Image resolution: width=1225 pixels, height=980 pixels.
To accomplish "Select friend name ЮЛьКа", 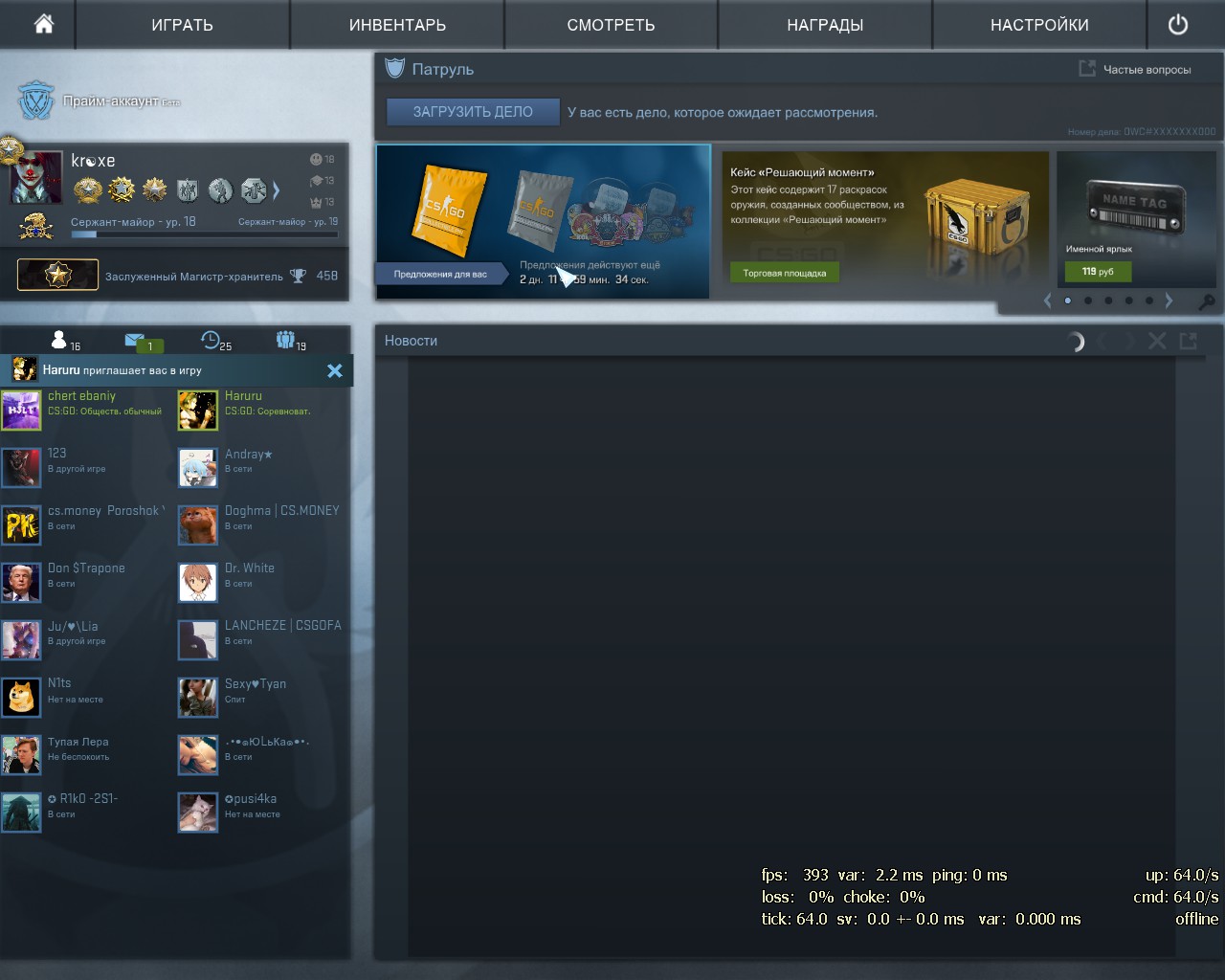I will click(x=267, y=742).
